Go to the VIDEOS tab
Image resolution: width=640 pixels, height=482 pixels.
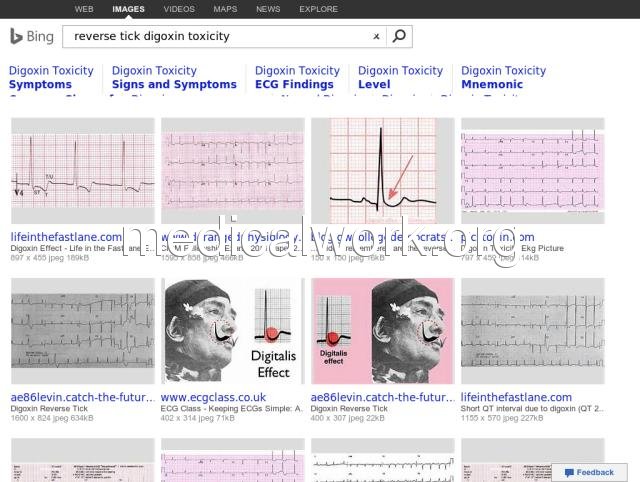179,9
